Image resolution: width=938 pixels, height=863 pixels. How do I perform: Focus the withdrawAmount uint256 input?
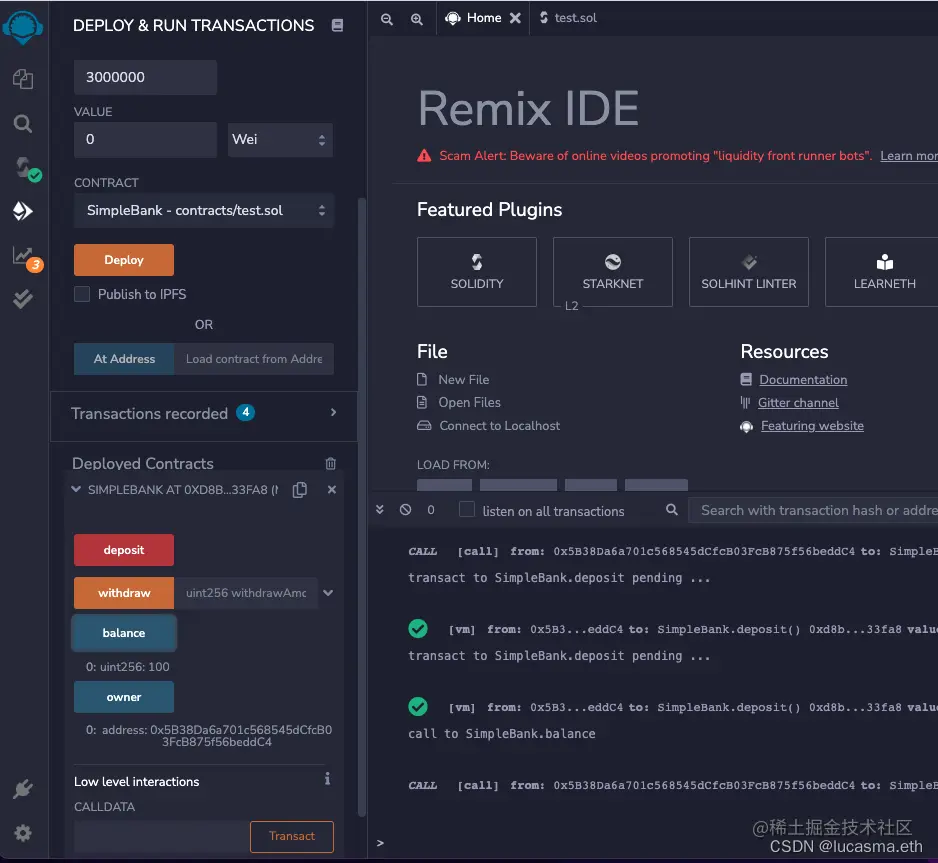tap(246, 593)
